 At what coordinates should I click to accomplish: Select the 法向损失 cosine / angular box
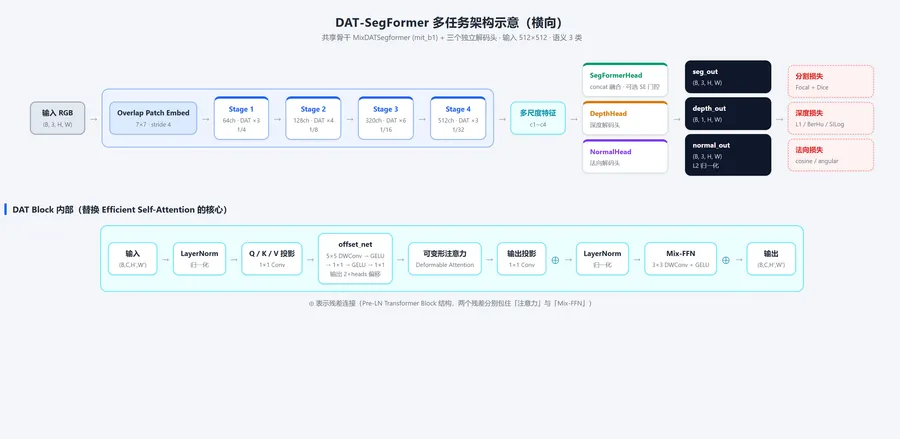point(831,155)
